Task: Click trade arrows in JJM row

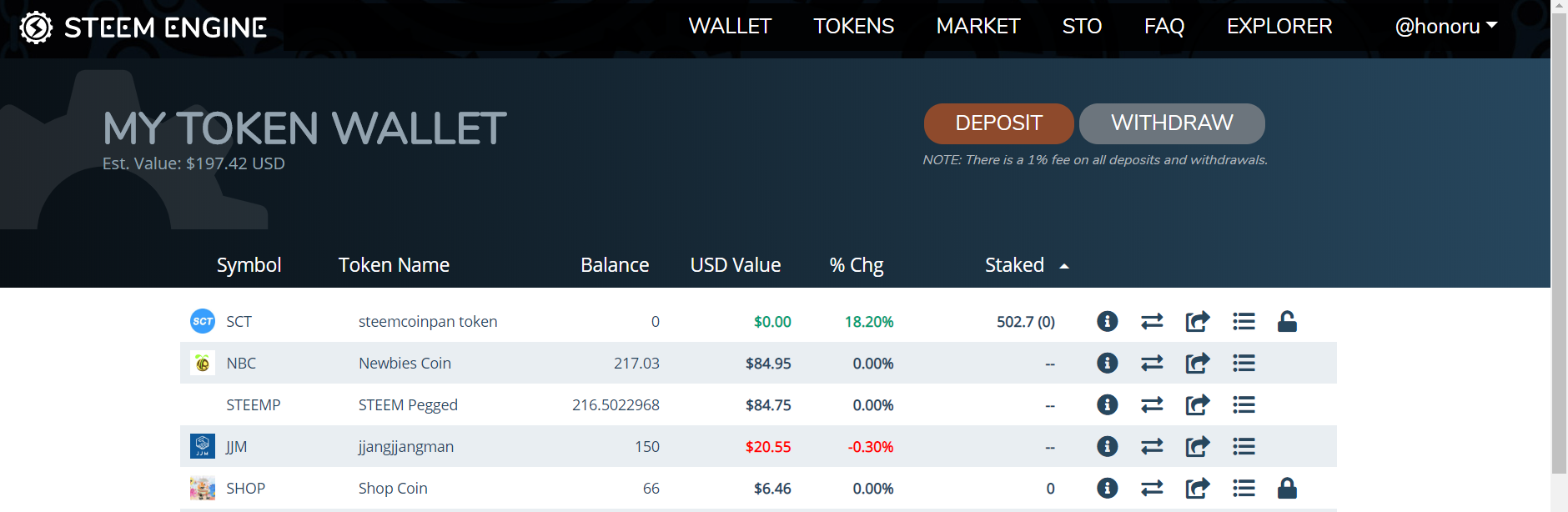Action: pyautogui.click(x=1152, y=446)
